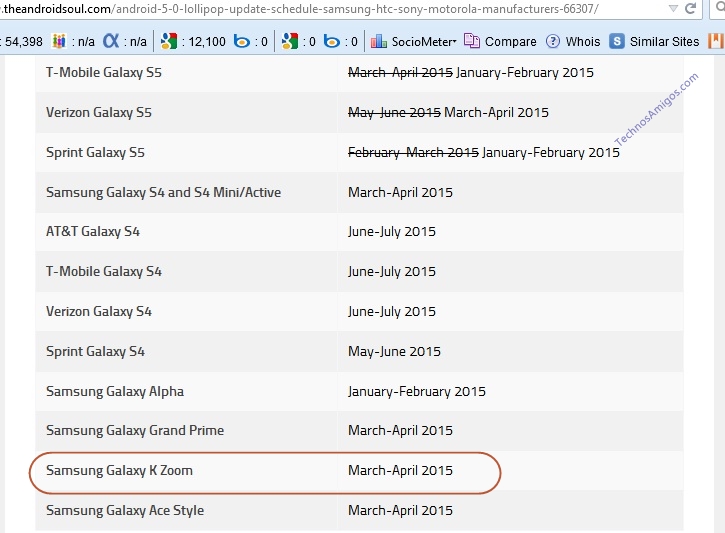Click the Compare toolbar button
The height and width of the screenshot is (533, 725).
tap(510, 42)
